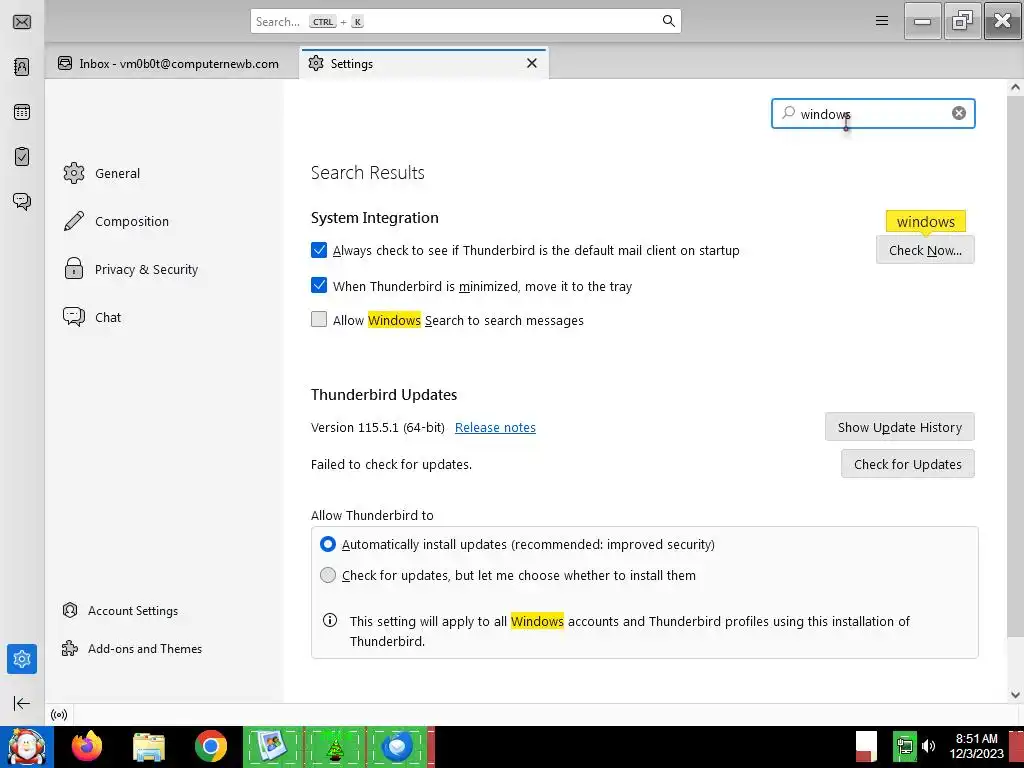Click the picture viewer taskbar icon
This screenshot has width=1024, height=768.
pos(273,746)
